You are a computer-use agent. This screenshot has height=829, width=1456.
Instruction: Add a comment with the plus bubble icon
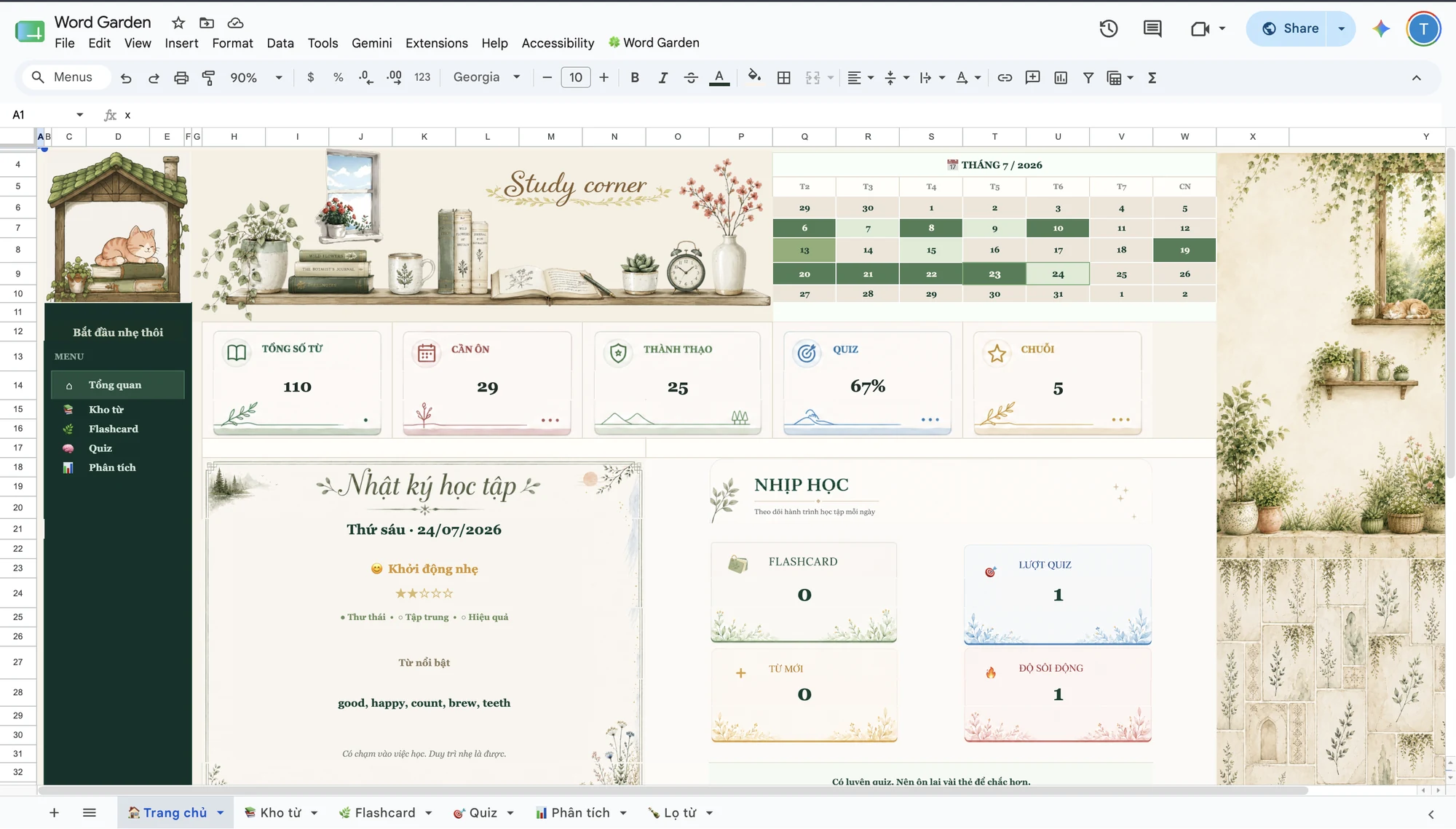[x=1032, y=78]
